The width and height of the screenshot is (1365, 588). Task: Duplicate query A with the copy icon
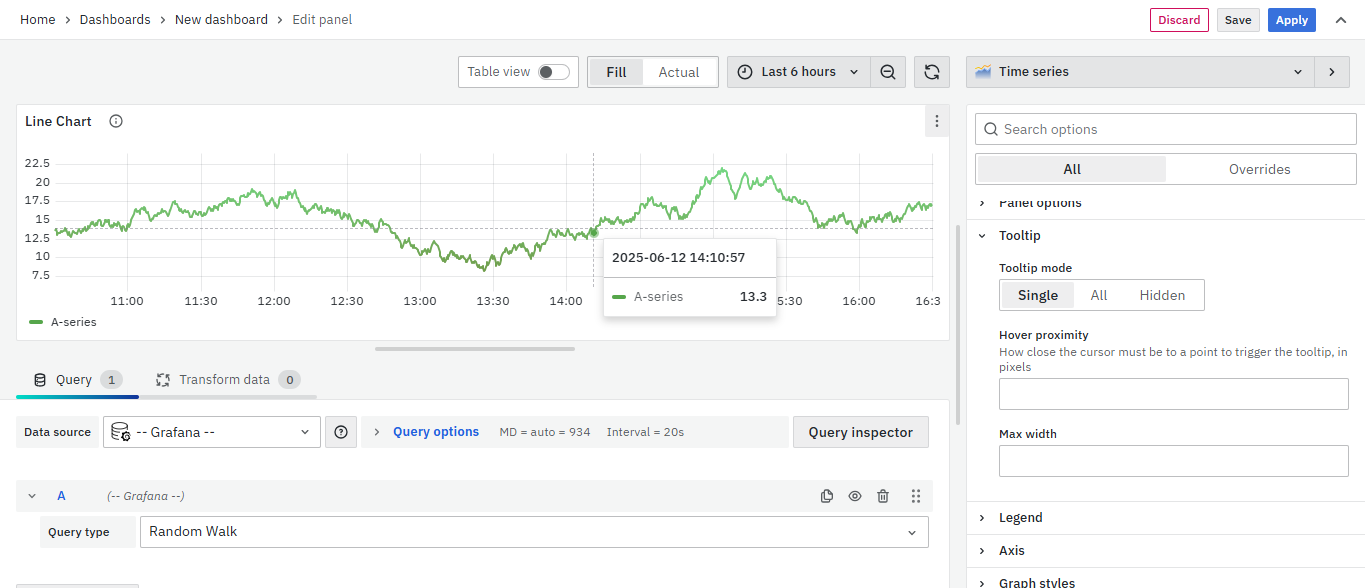(x=827, y=496)
